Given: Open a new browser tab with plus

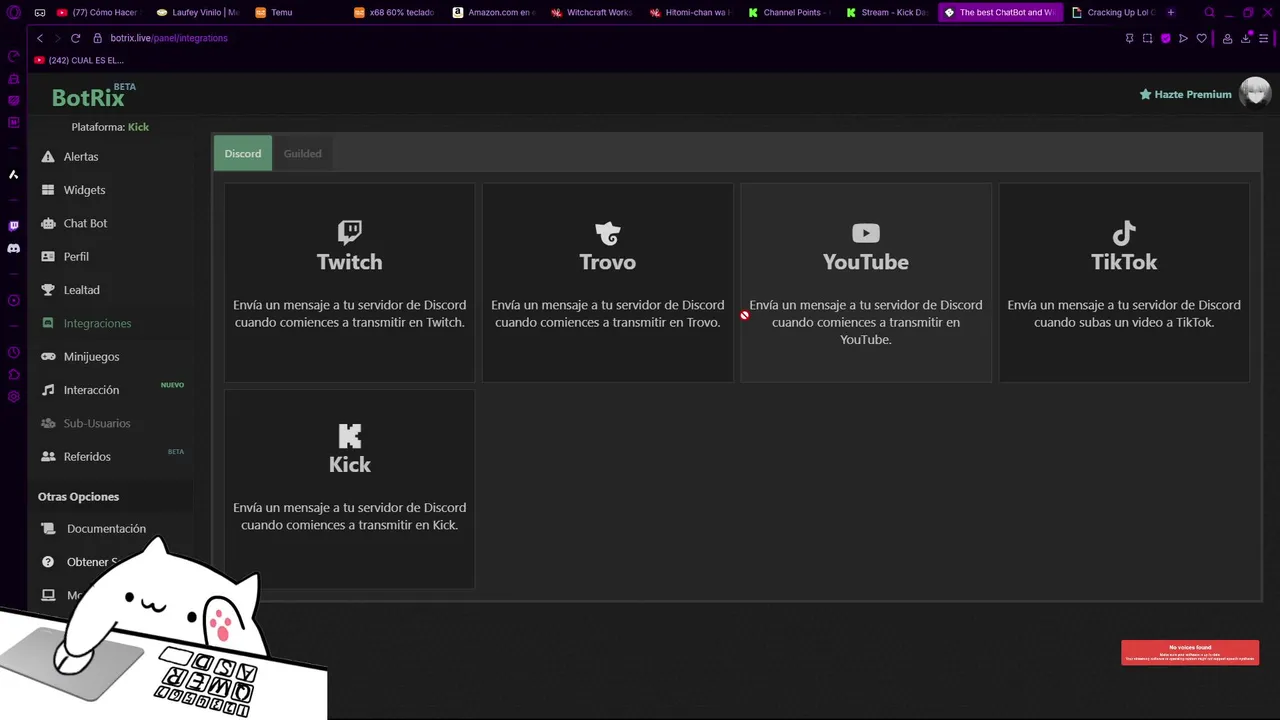Looking at the screenshot, I should click(x=1171, y=13).
